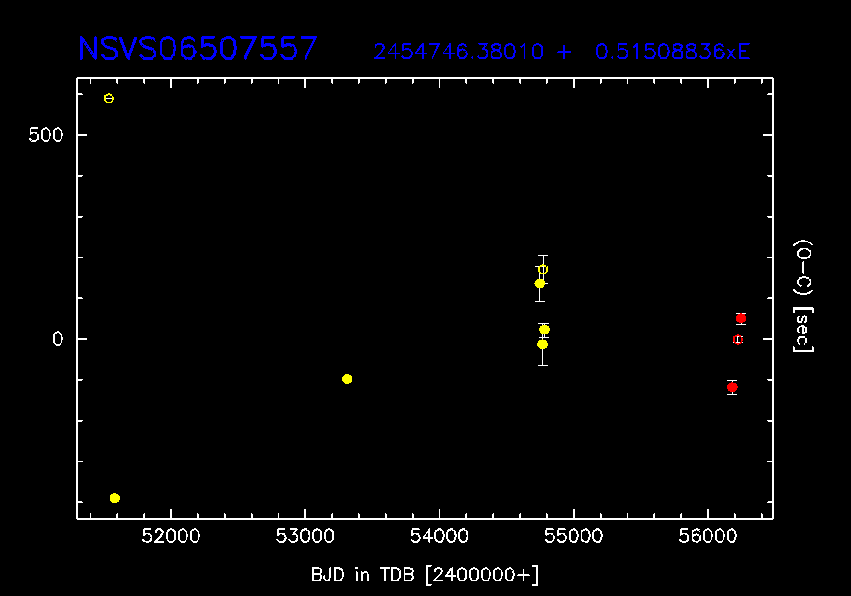851x596 pixels.
Task: Click the lowest yellow point near BJD 54800
Action: (x=543, y=344)
